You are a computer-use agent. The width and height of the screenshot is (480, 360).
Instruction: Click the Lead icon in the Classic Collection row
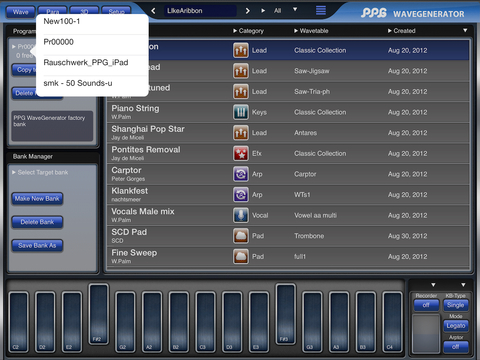click(241, 50)
